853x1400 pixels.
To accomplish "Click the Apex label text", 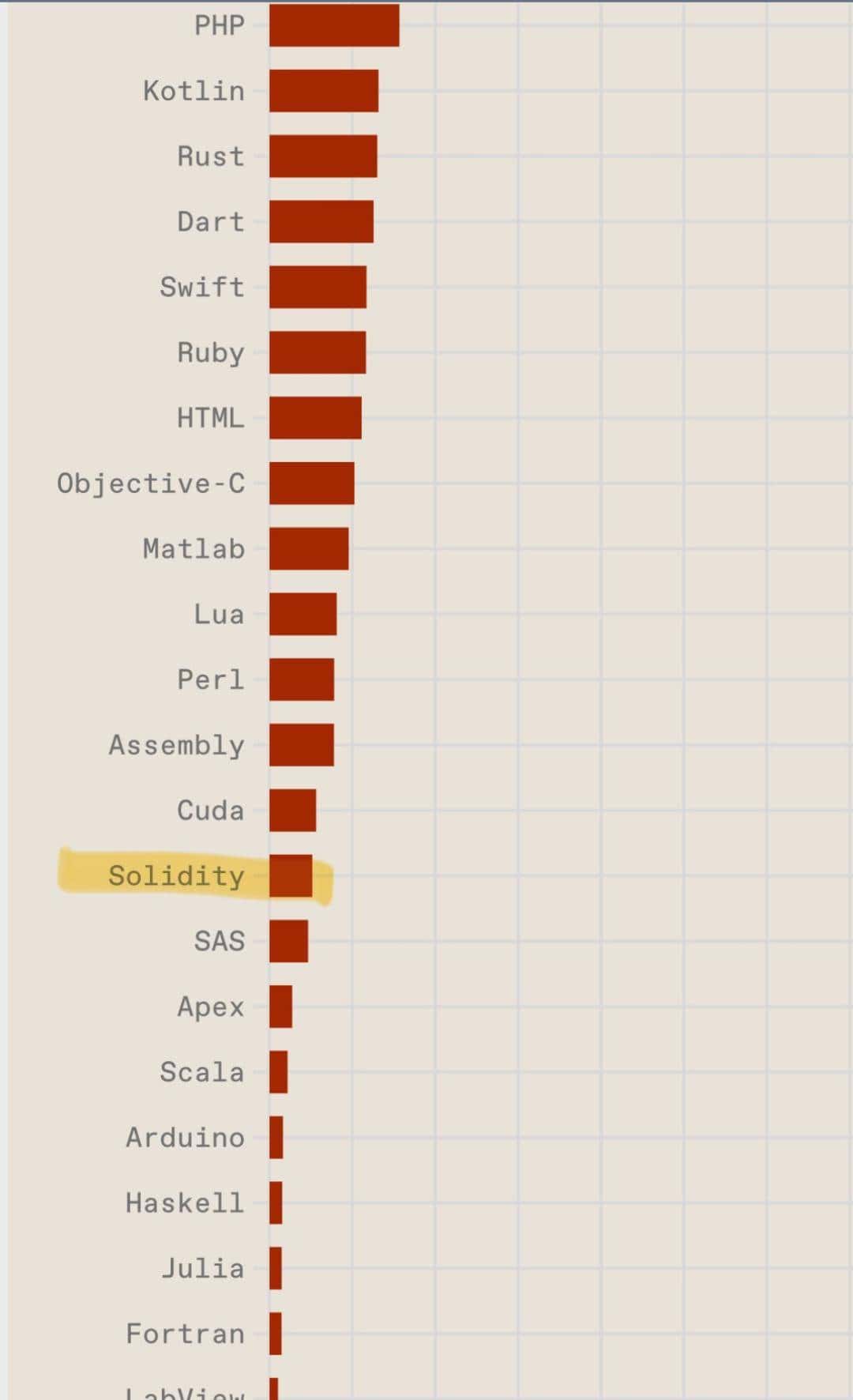I will click(x=210, y=1007).
